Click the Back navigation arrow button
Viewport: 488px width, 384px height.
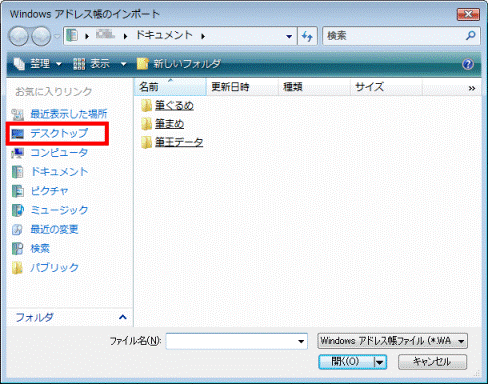point(18,36)
